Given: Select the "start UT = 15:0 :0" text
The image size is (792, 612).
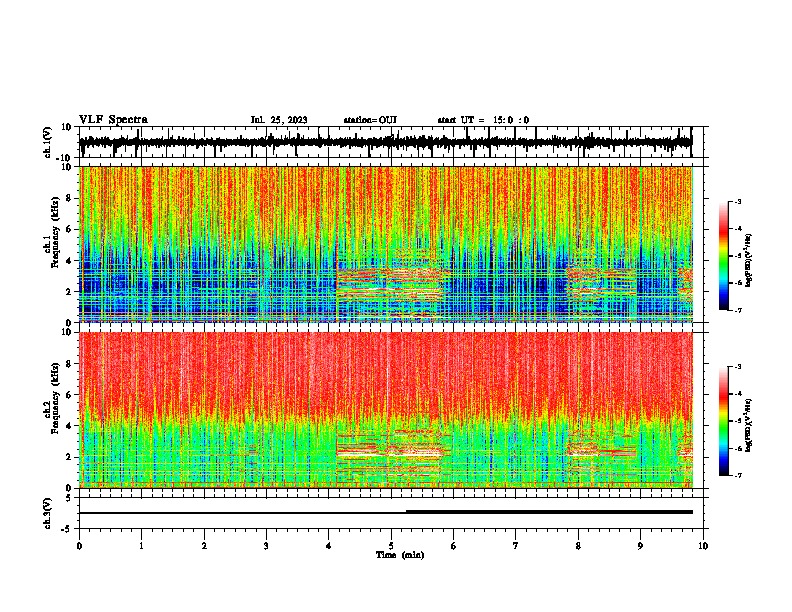Looking at the screenshot, I should 483,120.
